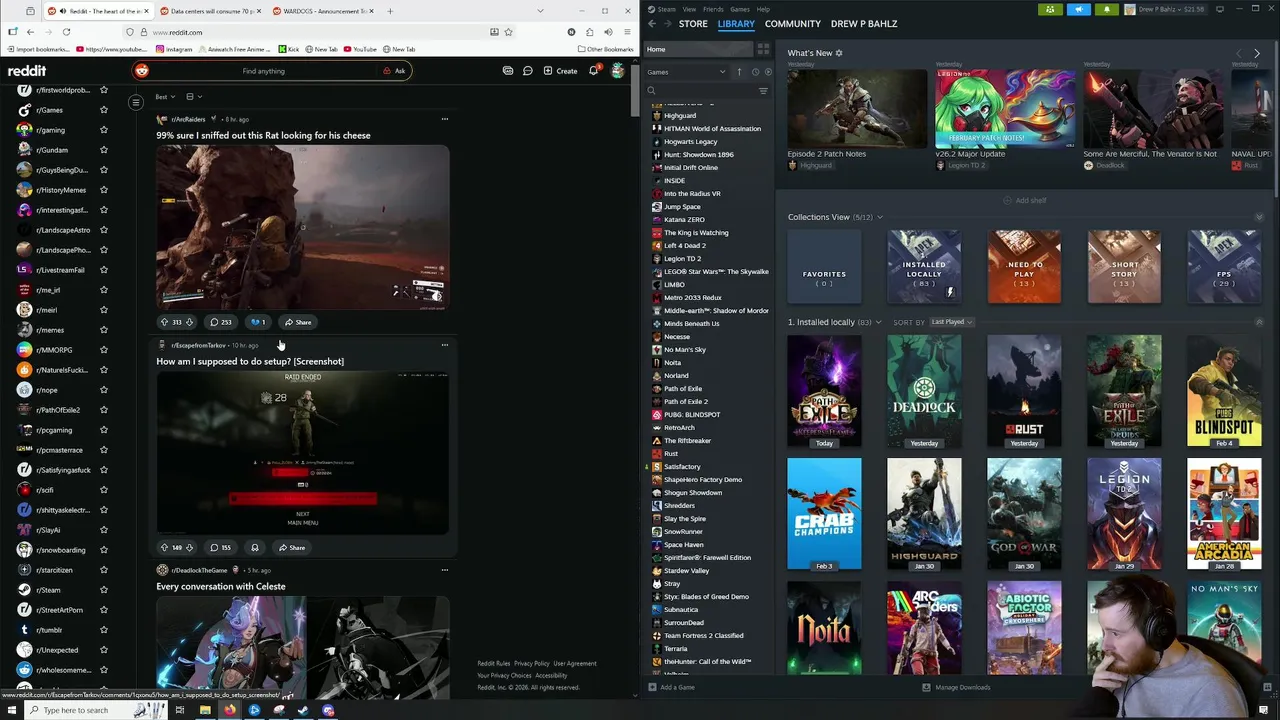
Task: Favorite r/Games with its star
Action: coord(103,110)
